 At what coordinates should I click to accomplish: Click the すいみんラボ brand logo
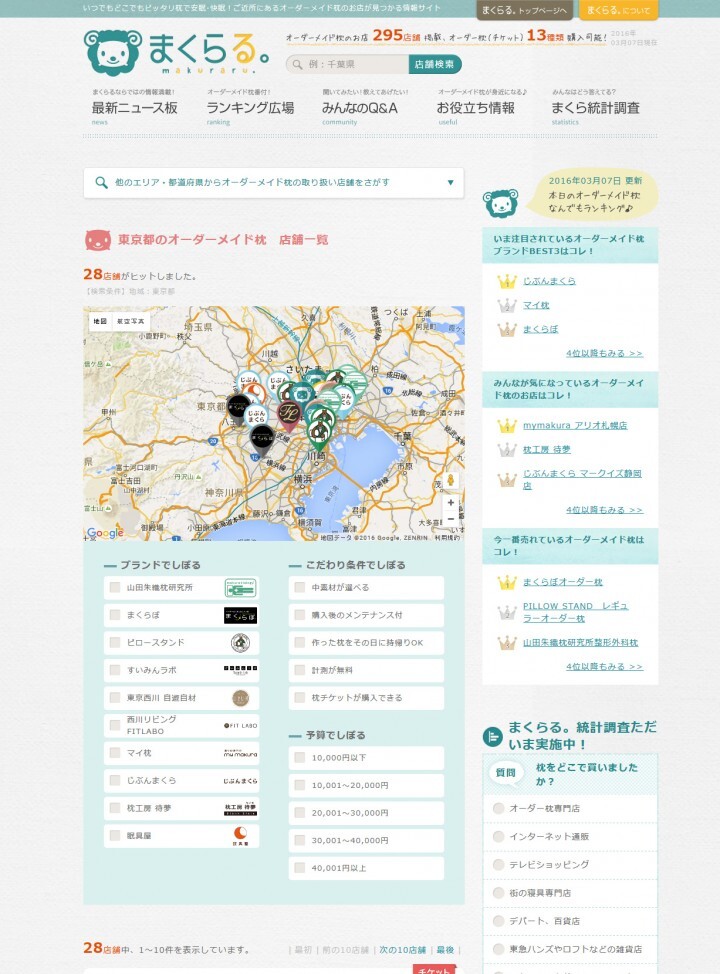(x=240, y=670)
